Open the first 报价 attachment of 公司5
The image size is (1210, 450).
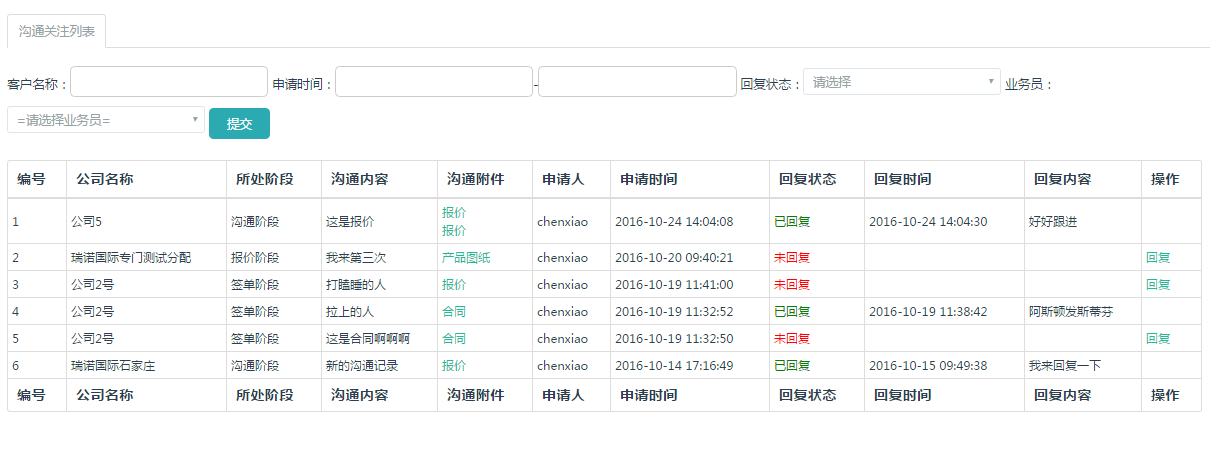pos(454,213)
